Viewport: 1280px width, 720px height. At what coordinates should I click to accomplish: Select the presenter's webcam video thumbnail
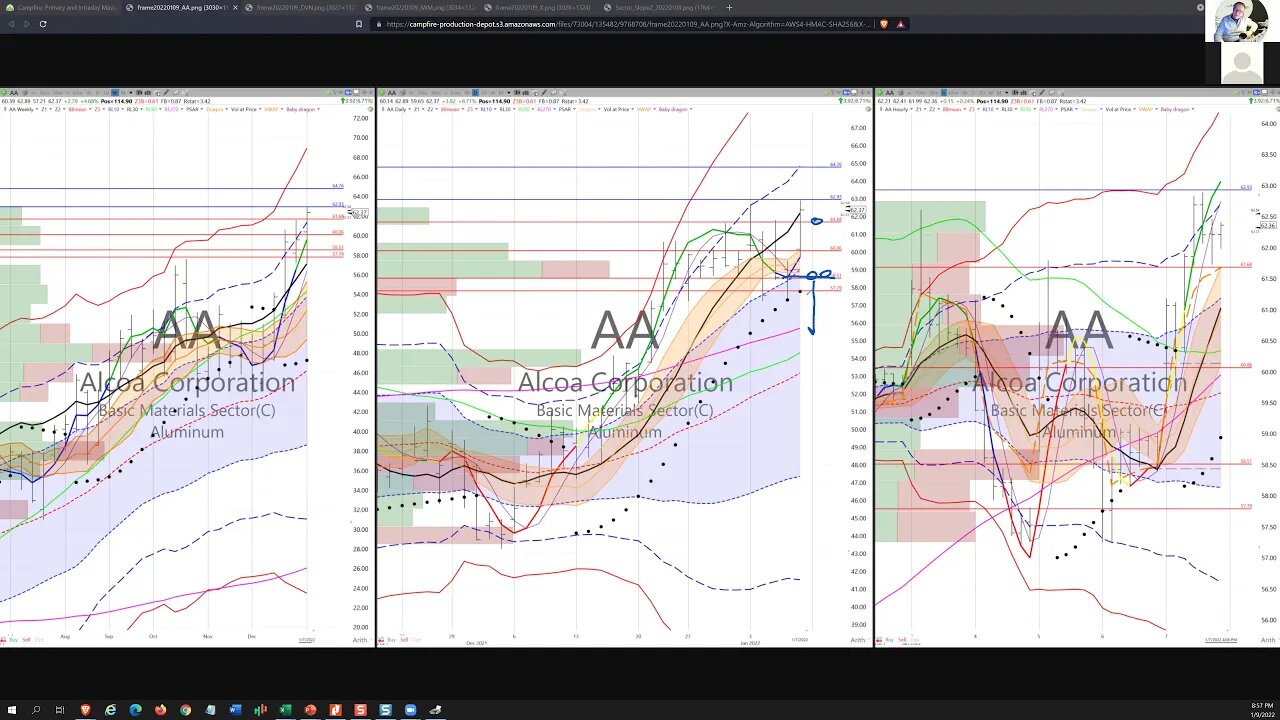pyautogui.click(x=1242, y=21)
